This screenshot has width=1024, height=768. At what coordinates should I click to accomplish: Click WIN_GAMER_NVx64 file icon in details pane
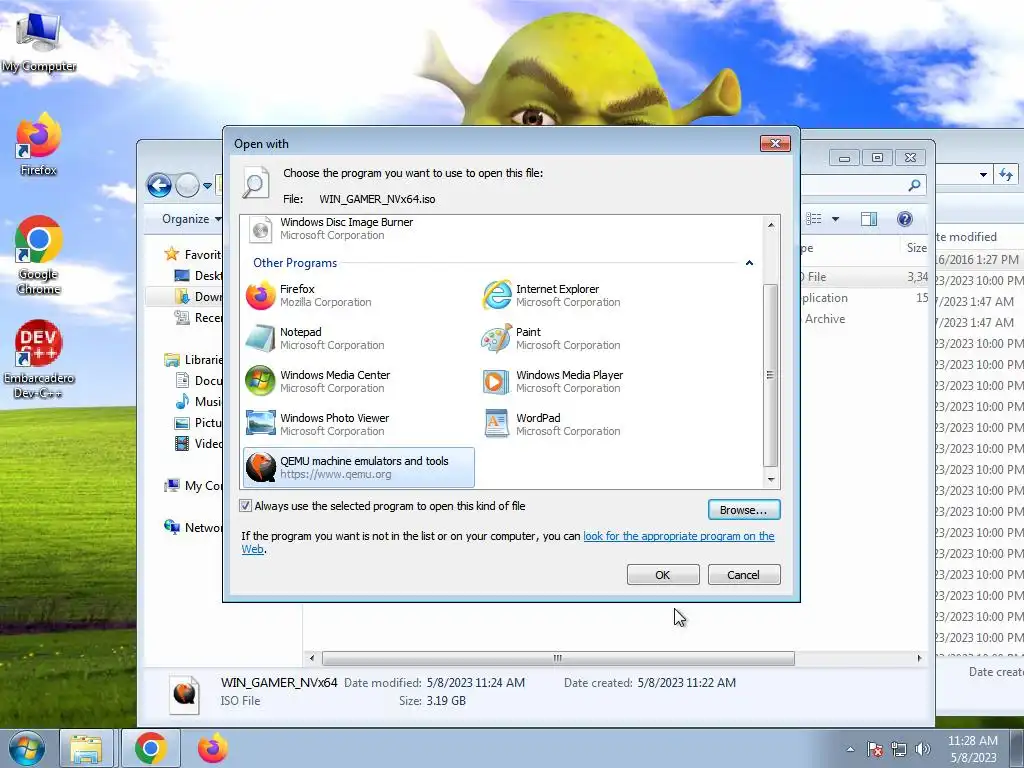coord(185,694)
